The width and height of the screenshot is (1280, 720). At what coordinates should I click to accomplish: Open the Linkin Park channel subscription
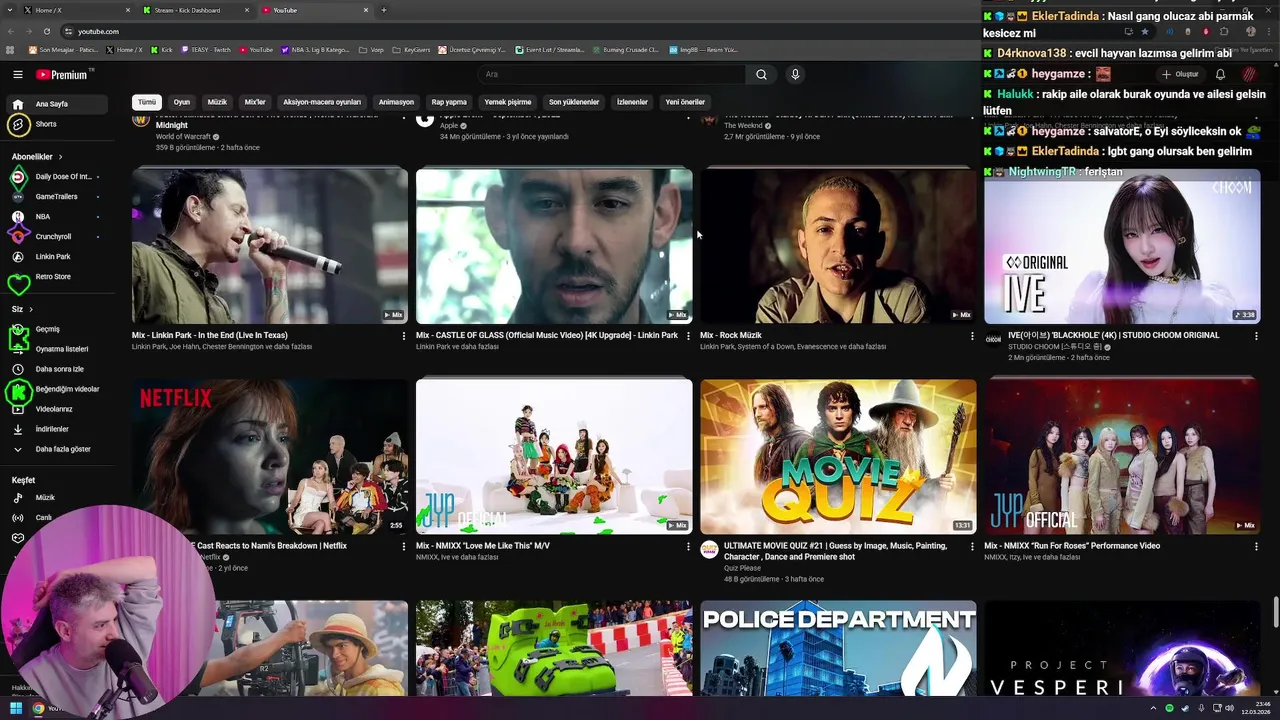pos(55,256)
